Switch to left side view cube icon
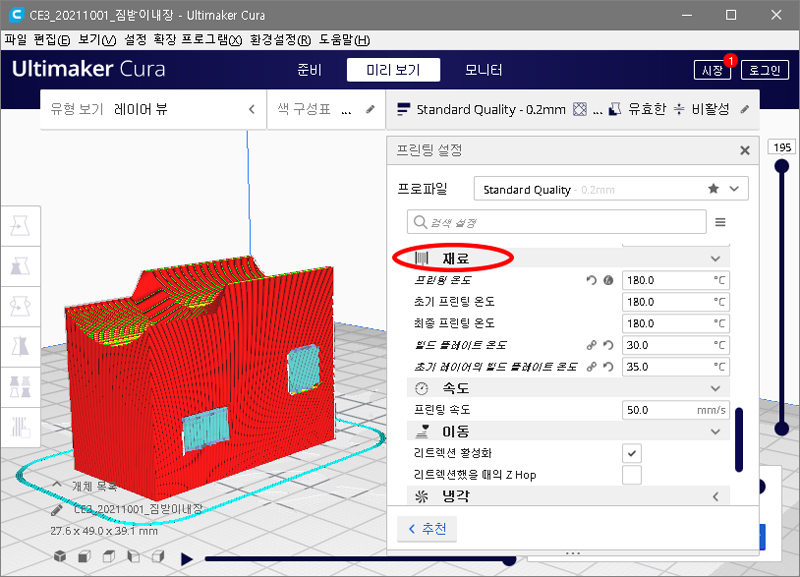Viewport: 800px width, 577px height. (x=133, y=556)
